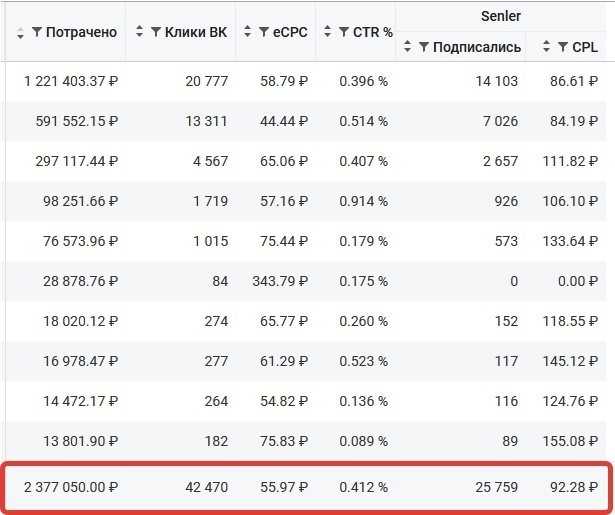Viewport: 615px width, 515px height.
Task: Select the CTR cell 0.523 %
Action: click(364, 361)
